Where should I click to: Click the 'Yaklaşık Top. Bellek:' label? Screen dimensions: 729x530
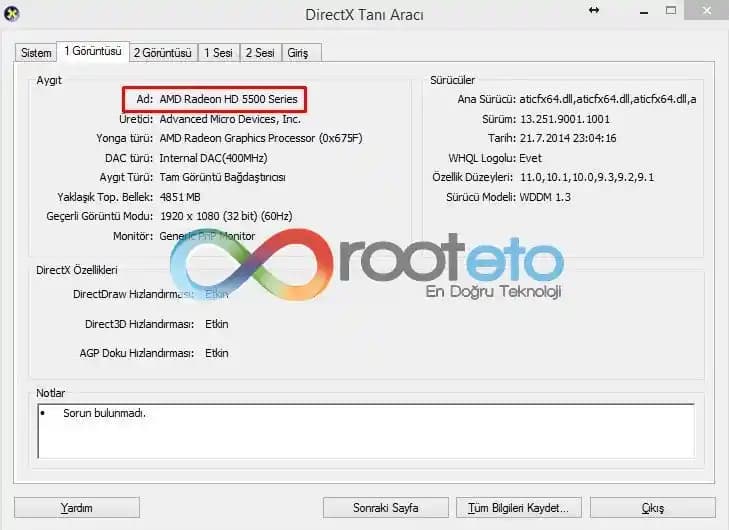coord(105,197)
